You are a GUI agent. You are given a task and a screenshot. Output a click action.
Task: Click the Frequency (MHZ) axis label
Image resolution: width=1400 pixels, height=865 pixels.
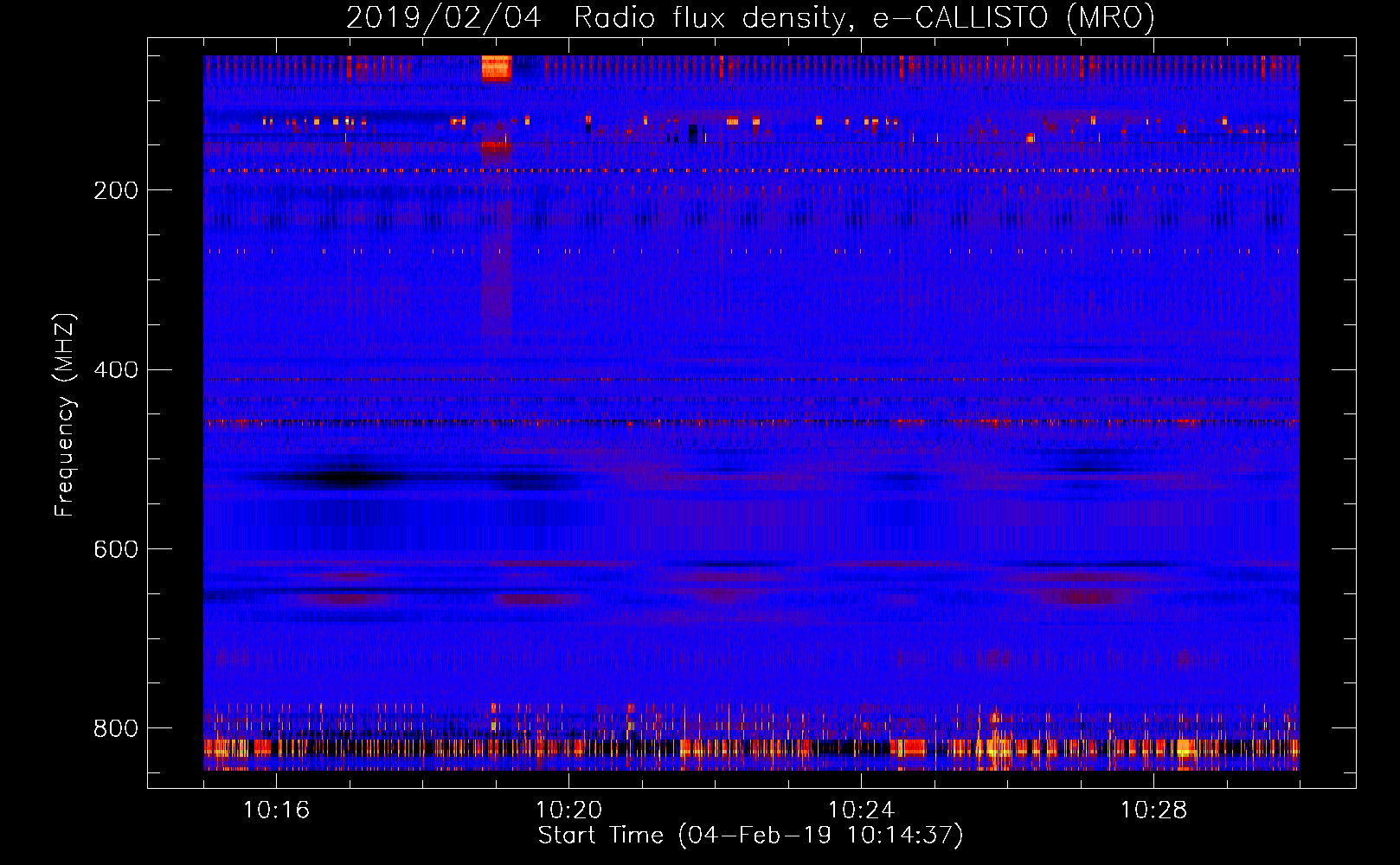pyautogui.click(x=65, y=414)
